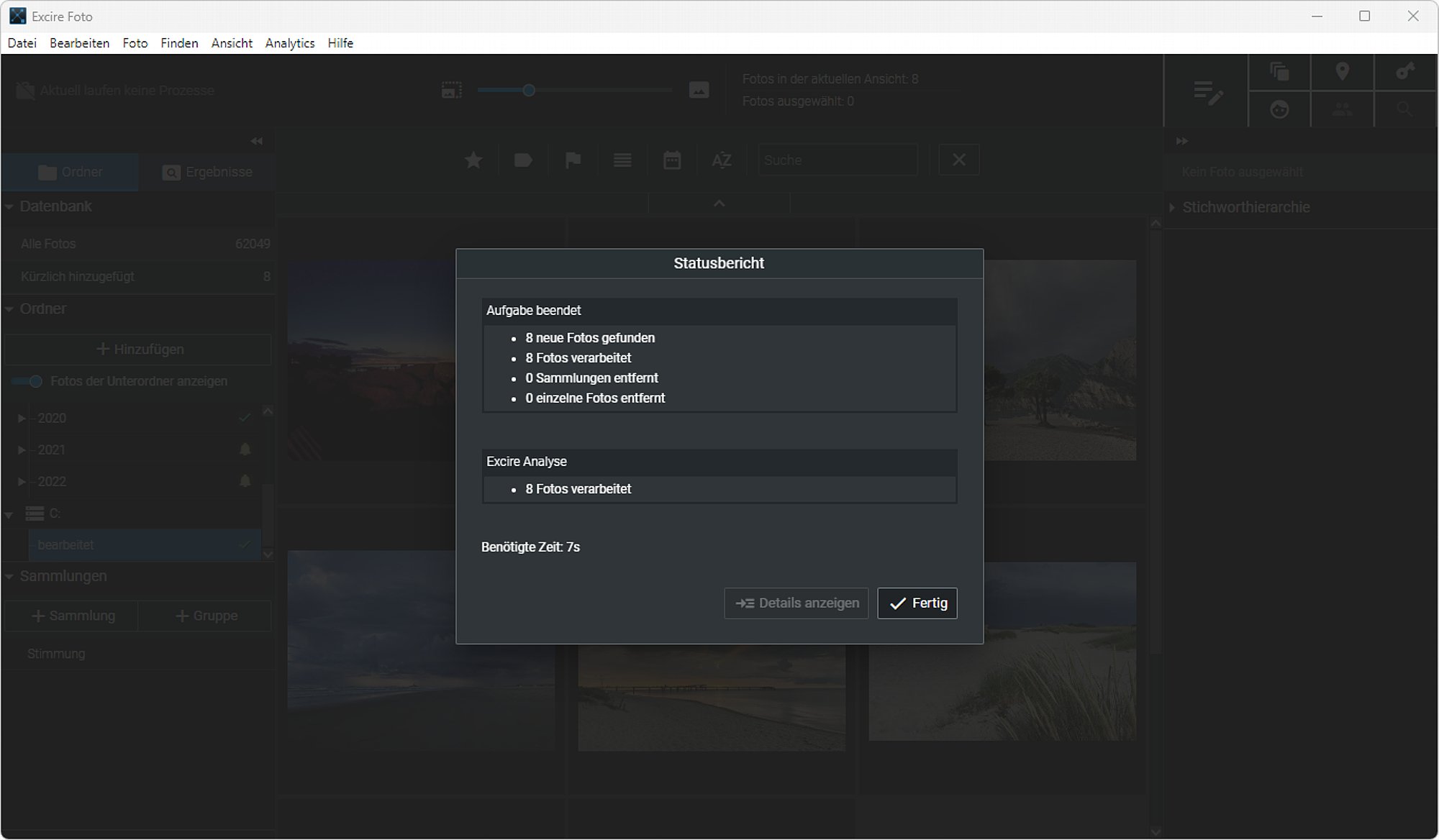The image size is (1439, 840).
Task: Click the flag filter icon
Action: (x=573, y=160)
